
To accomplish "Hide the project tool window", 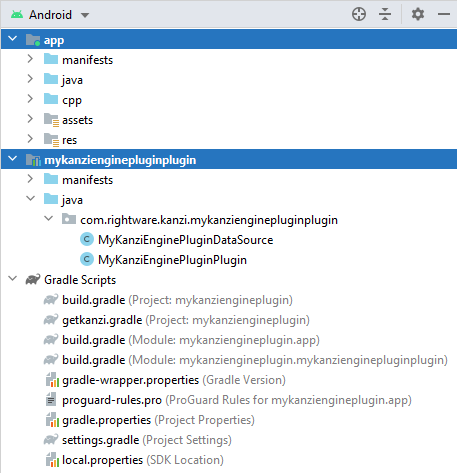I will click(444, 14).
